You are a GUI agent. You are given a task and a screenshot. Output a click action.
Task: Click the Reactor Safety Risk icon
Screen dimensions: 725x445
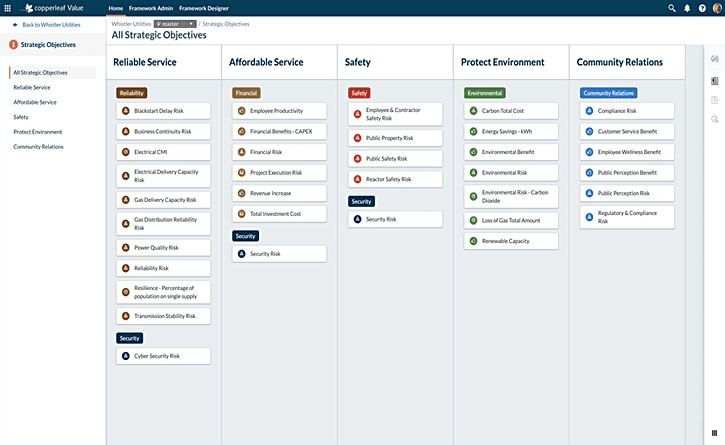click(357, 179)
